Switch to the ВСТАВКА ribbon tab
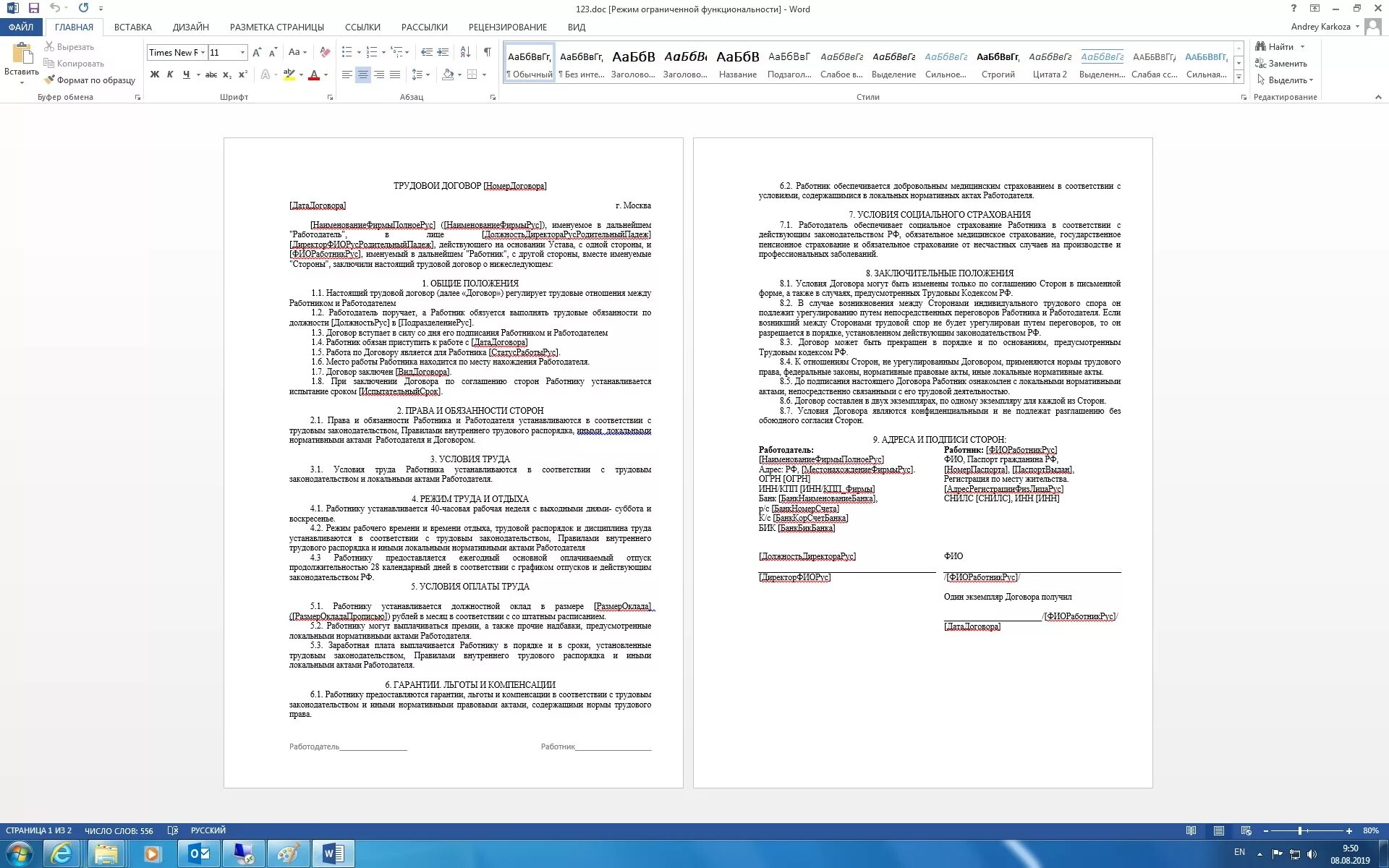The image size is (1389, 868). point(133,27)
